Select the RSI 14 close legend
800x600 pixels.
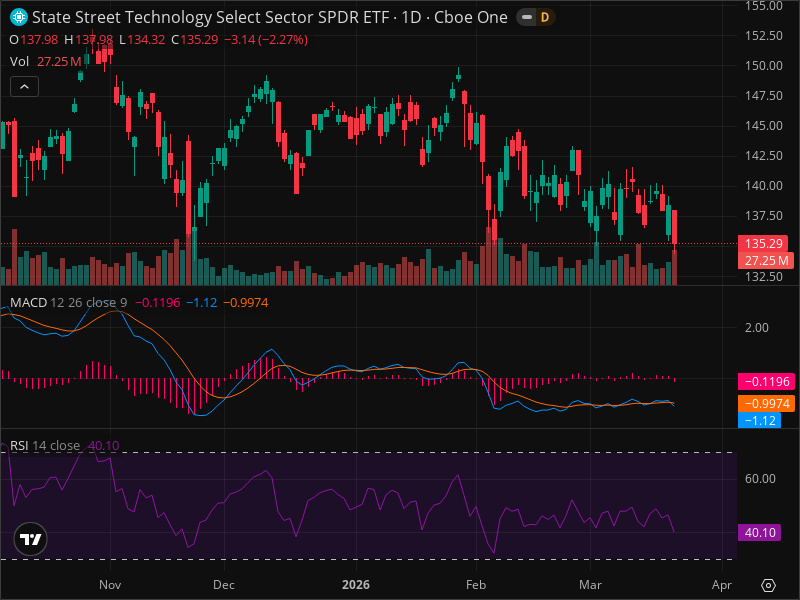click(x=45, y=445)
